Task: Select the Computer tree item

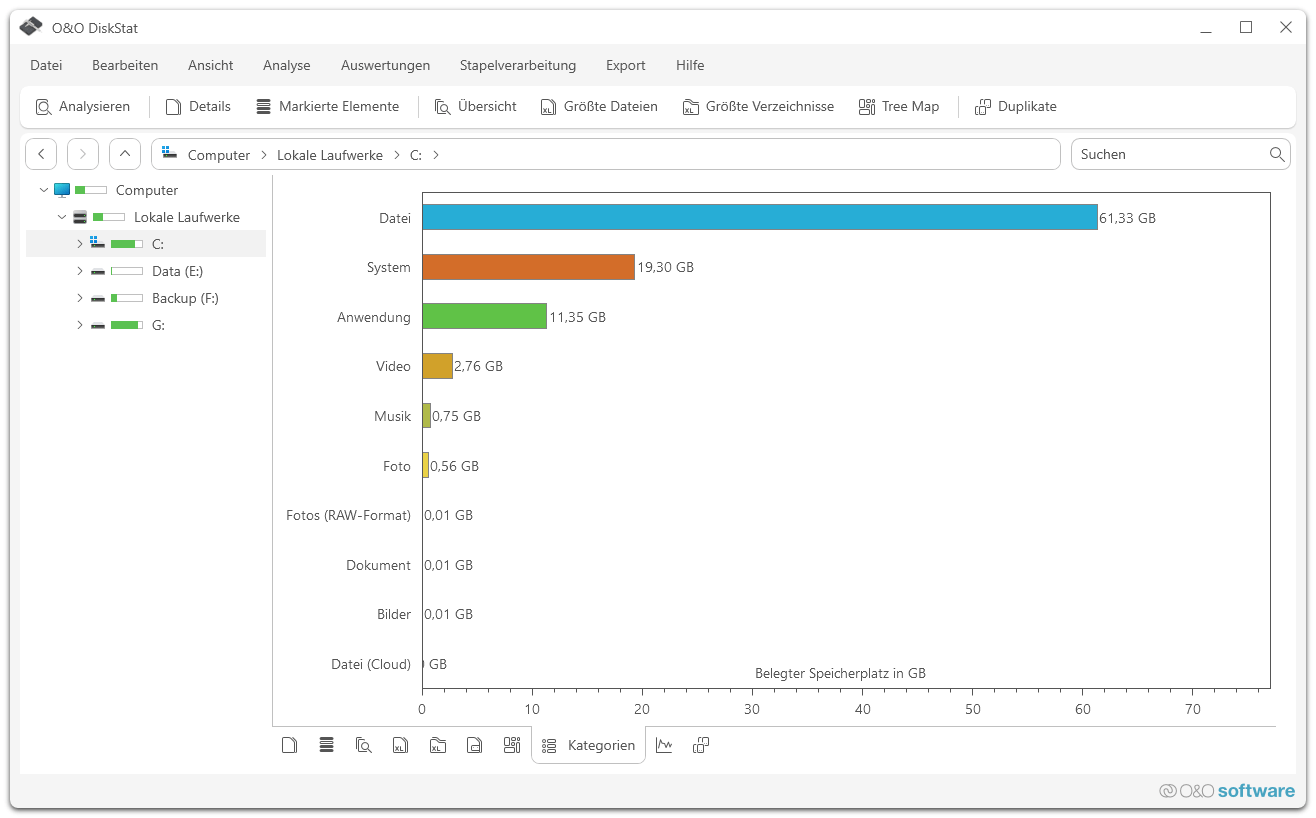Action: pos(146,190)
